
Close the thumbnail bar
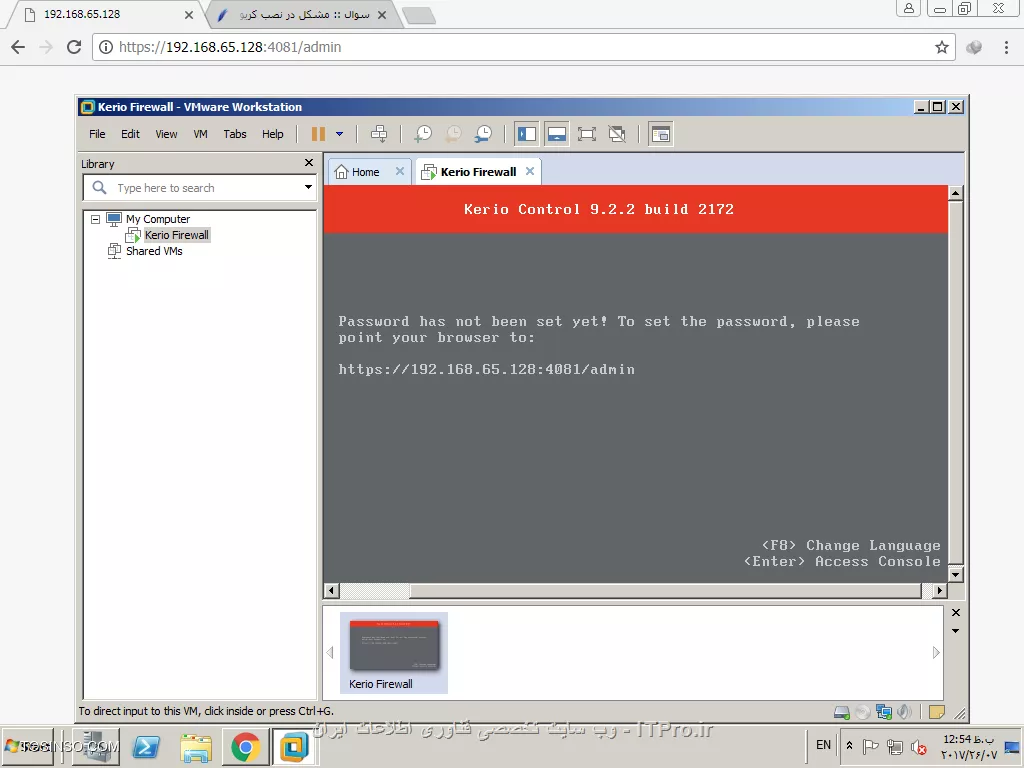tap(956, 613)
